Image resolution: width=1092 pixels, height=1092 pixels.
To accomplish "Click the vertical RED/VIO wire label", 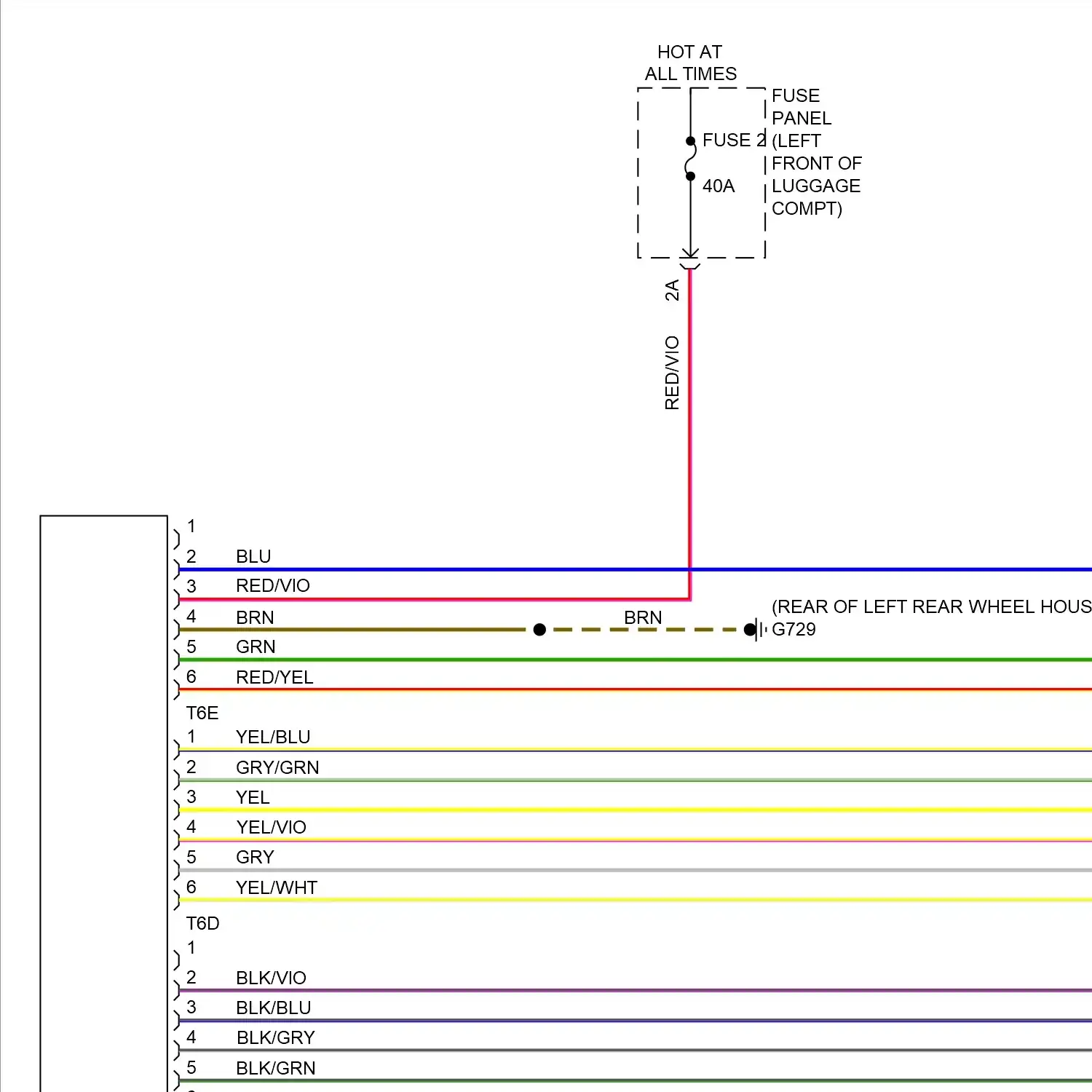I will click(672, 373).
